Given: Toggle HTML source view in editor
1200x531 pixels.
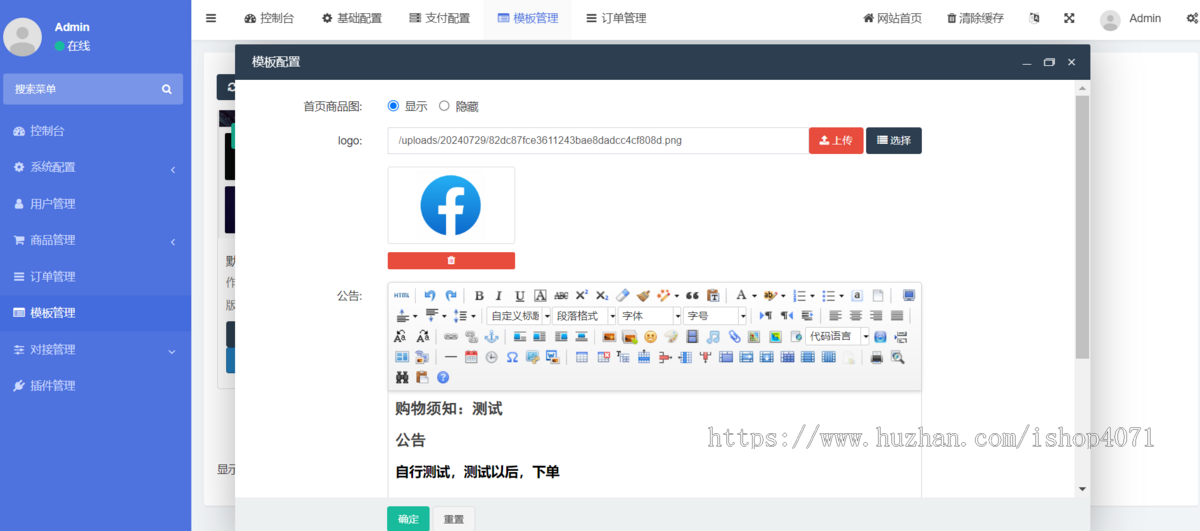Looking at the screenshot, I should [x=401, y=296].
